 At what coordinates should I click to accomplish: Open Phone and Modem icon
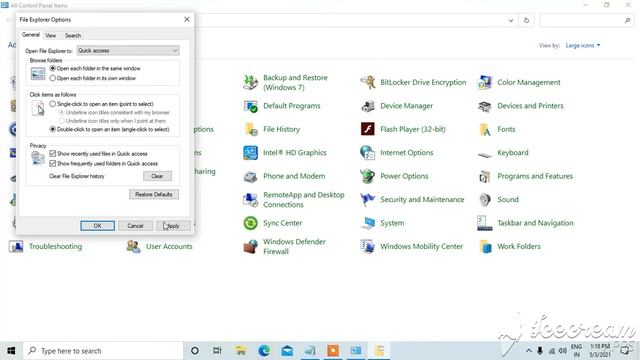point(250,176)
